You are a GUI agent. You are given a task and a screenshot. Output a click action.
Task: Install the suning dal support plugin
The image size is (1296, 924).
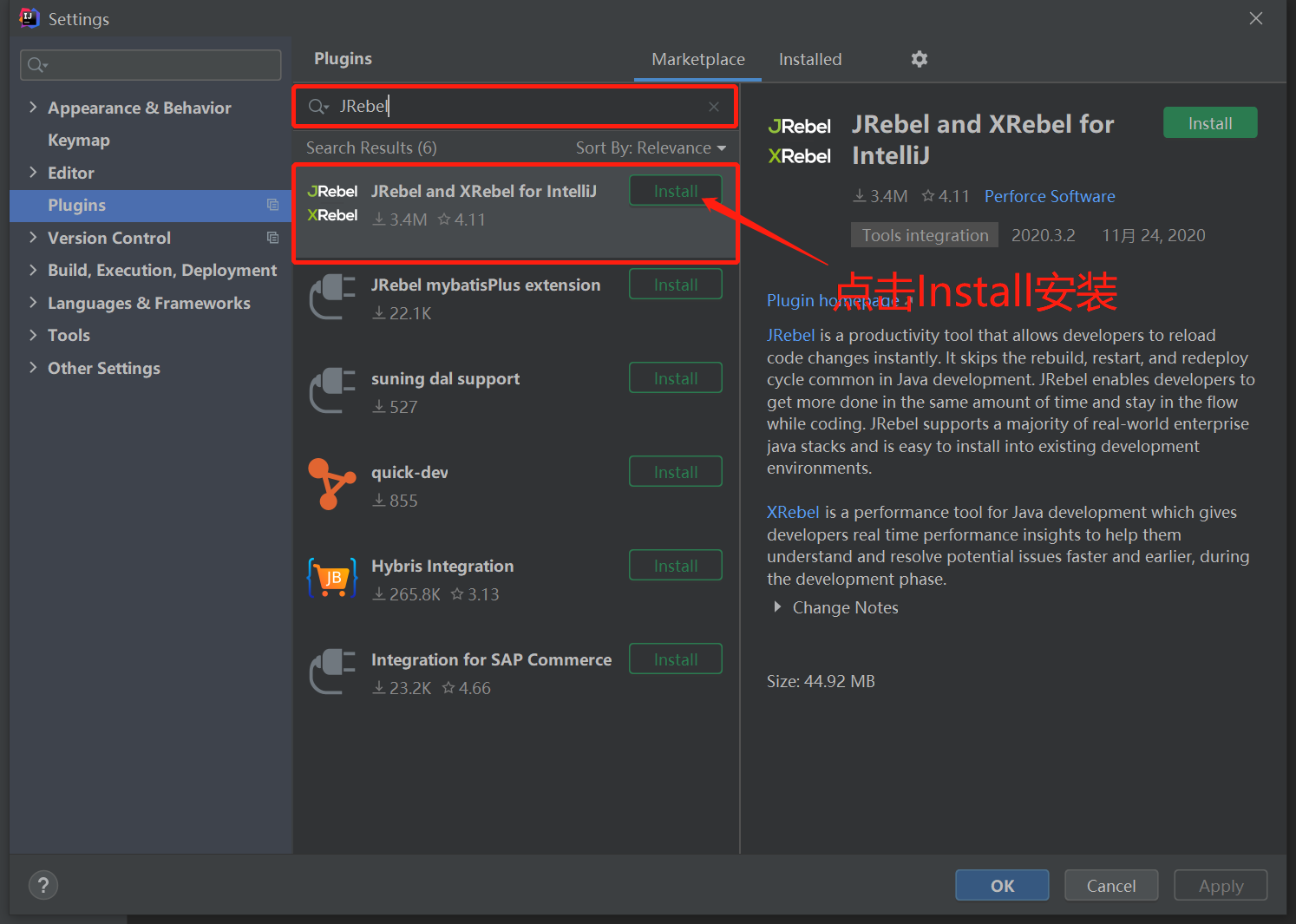676,378
